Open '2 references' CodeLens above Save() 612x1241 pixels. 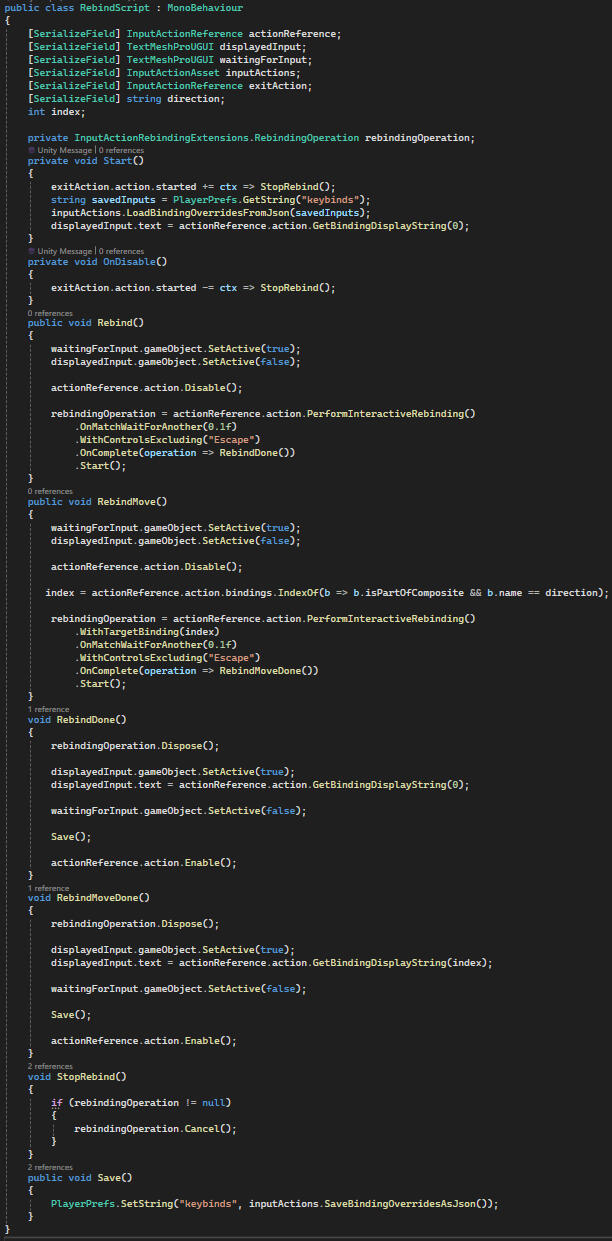[x=50, y=1167]
